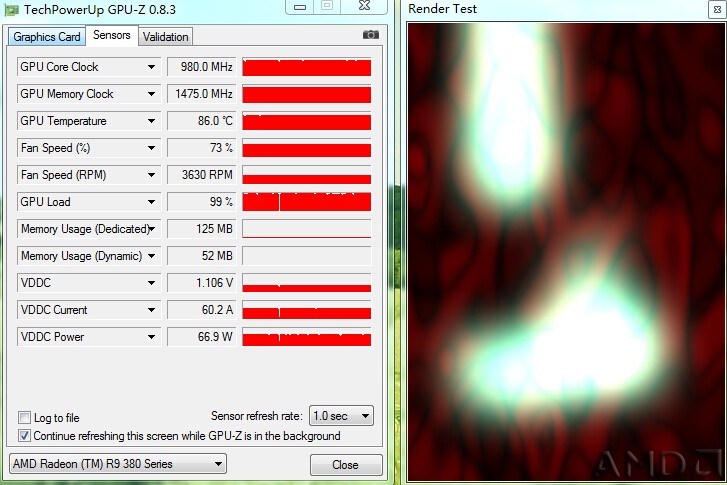
Task: Open the Validation tab
Action: [x=166, y=37]
